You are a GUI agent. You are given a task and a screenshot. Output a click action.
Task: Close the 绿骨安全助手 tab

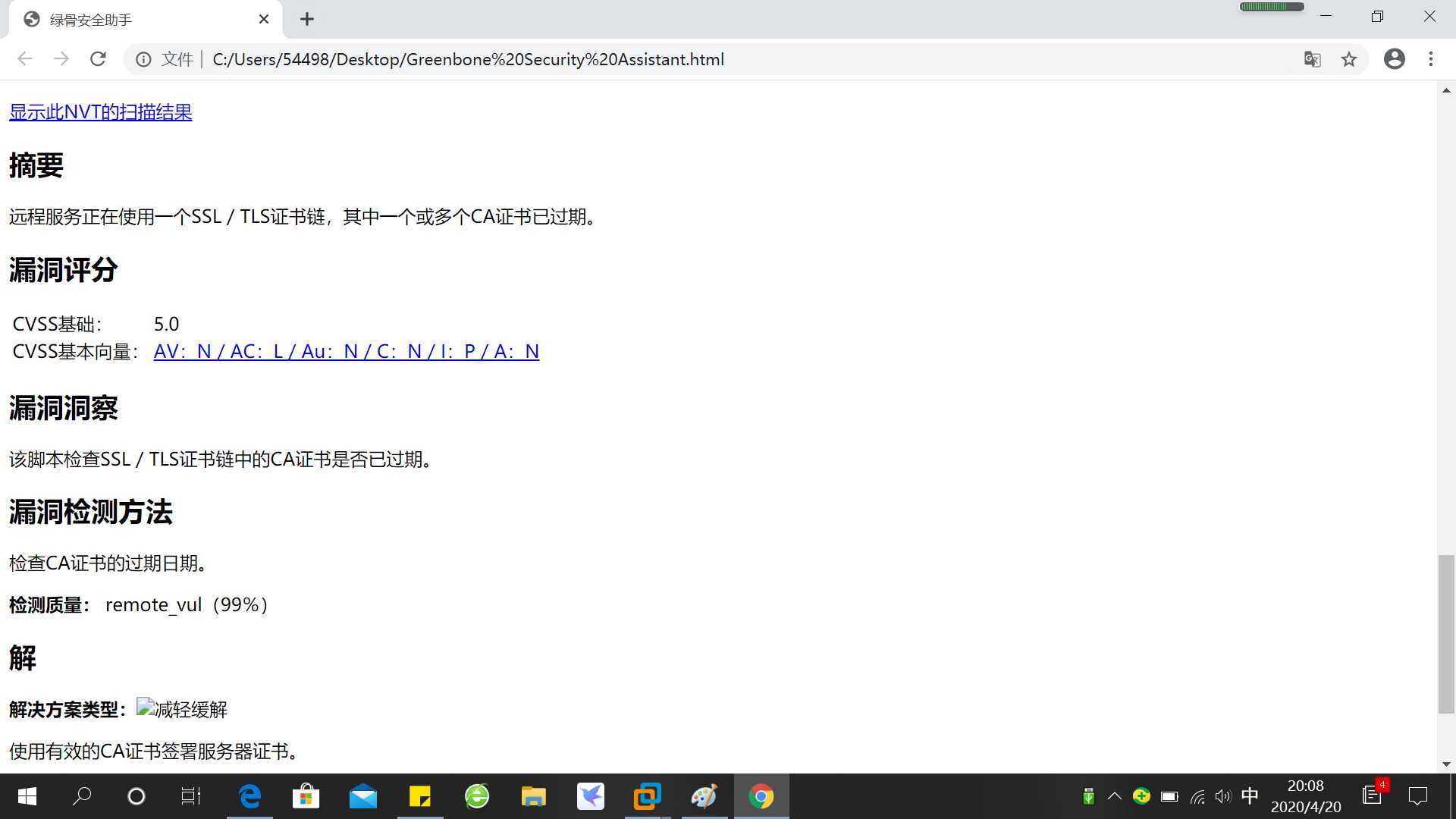click(x=264, y=20)
